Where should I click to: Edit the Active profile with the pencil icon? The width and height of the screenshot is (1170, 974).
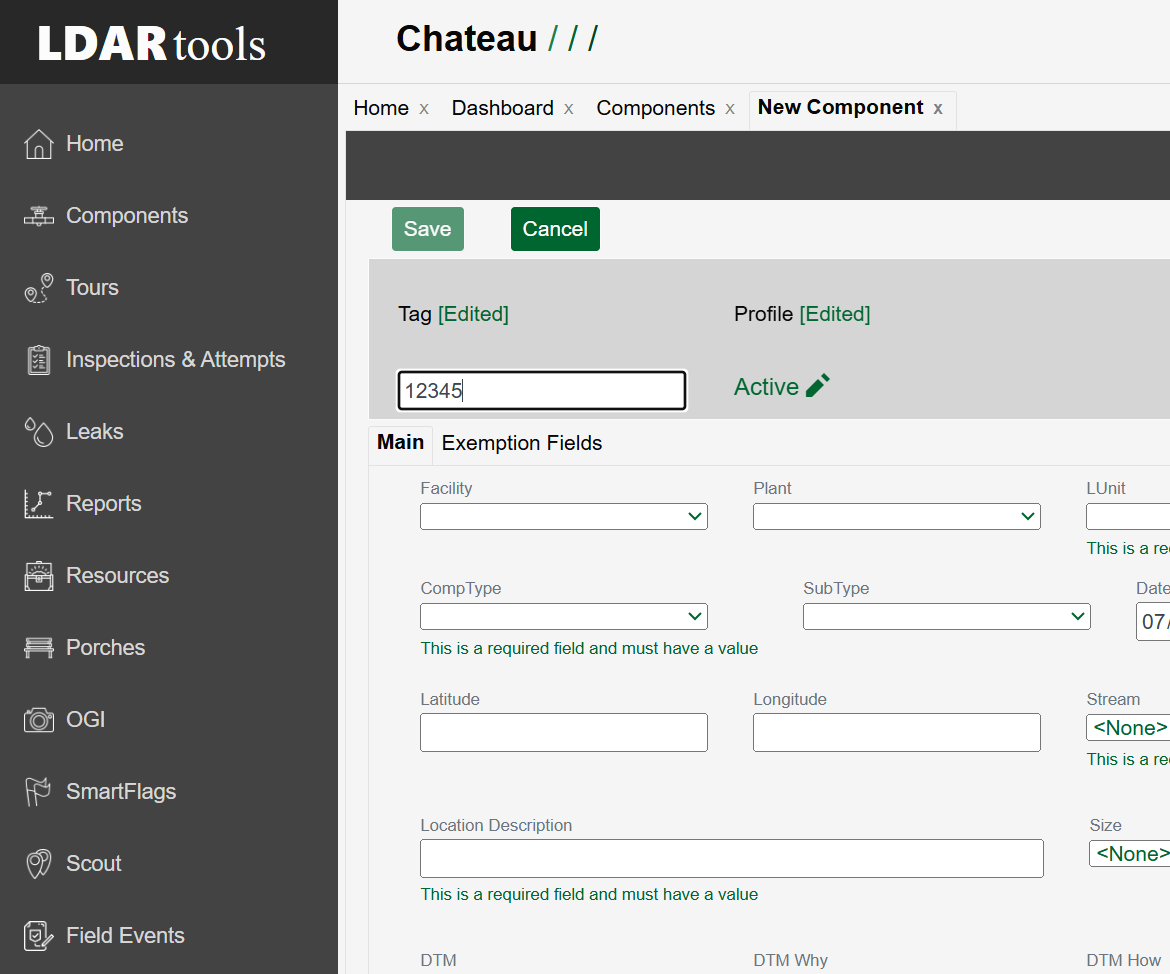coord(818,386)
